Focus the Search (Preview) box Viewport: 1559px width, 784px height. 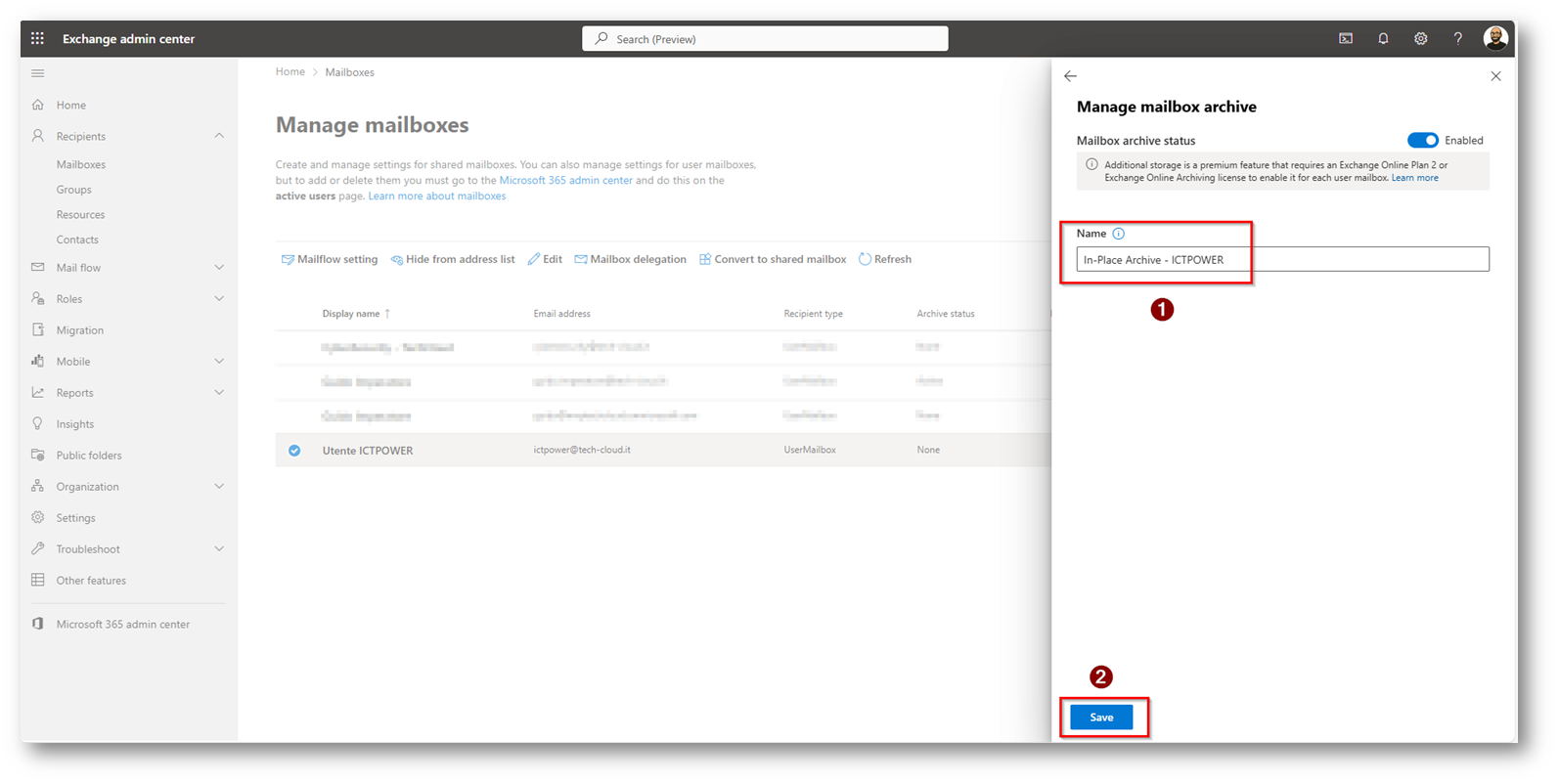click(765, 38)
